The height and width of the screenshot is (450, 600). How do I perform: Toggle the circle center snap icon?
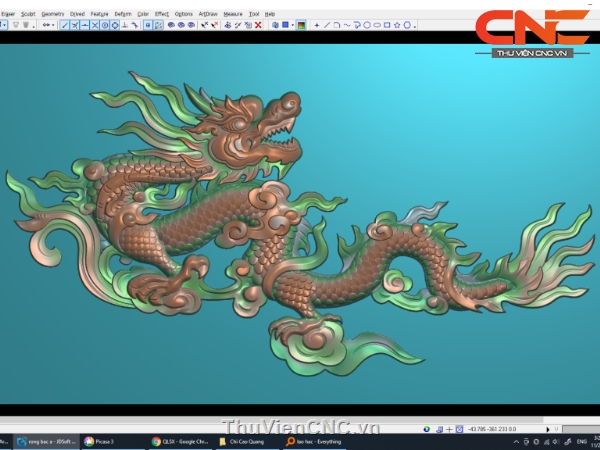105,25
